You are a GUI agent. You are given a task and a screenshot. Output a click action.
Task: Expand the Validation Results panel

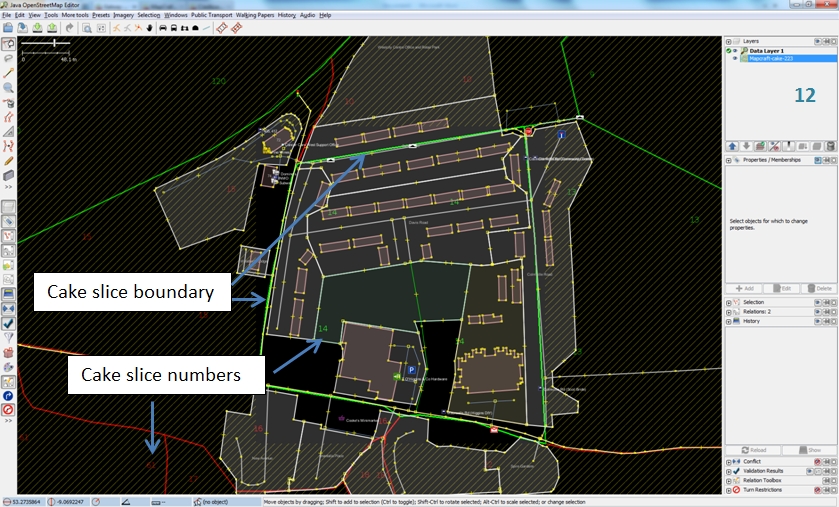(729, 471)
